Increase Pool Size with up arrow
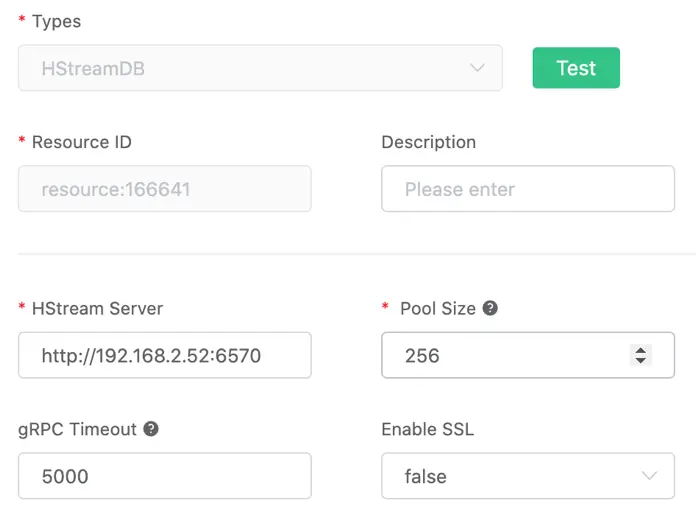Image resolution: width=696 pixels, height=530 pixels. [x=641, y=350]
